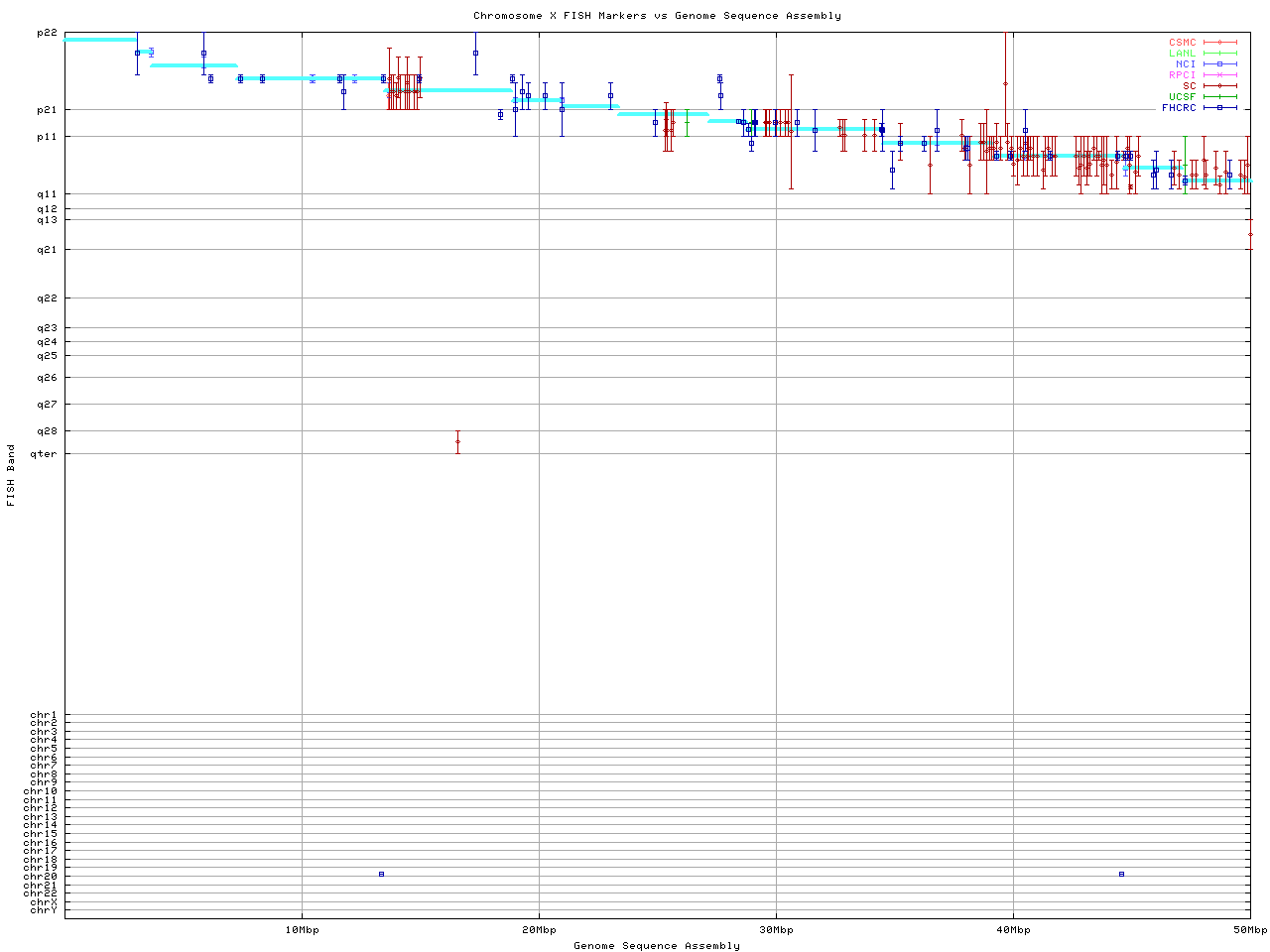Click the 50Mbp x-axis tick label
The image size is (1270, 952).
1249,930
